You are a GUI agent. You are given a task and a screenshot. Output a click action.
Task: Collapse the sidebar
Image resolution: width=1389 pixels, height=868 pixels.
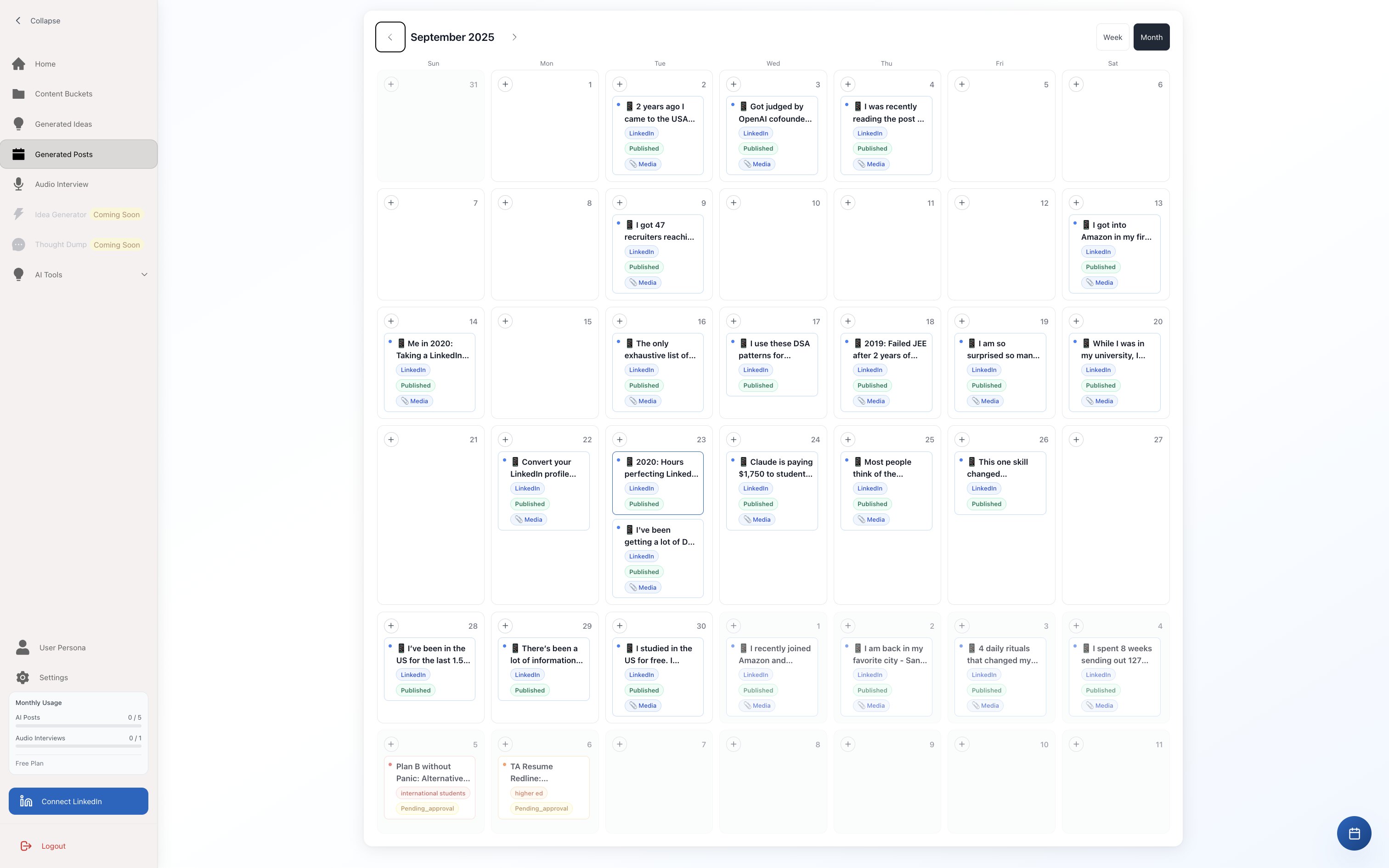coord(38,21)
